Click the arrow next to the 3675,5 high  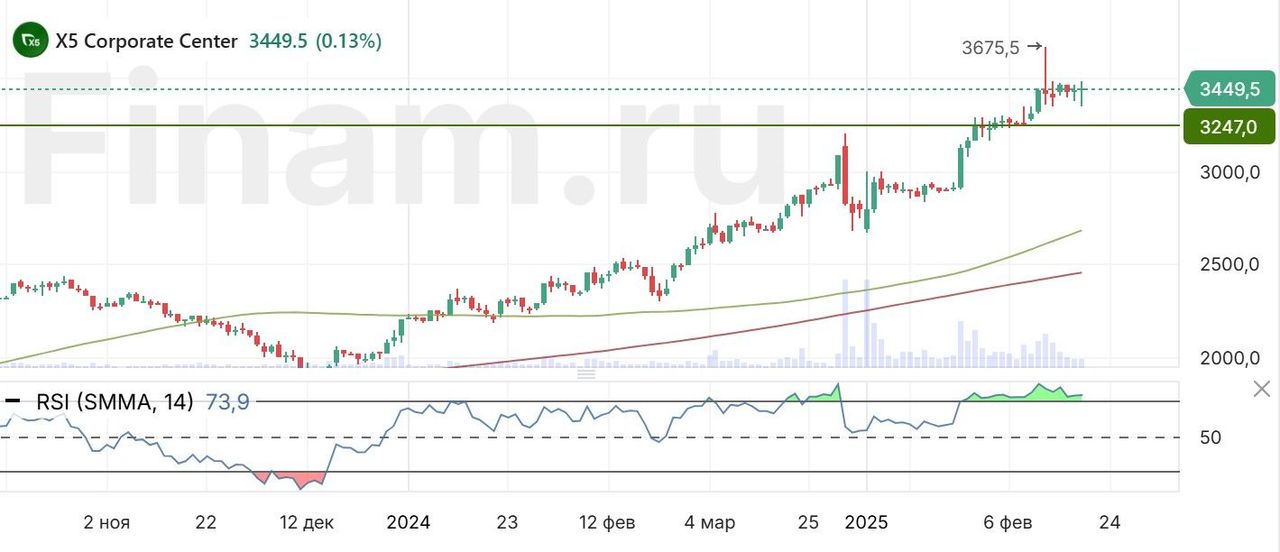[x=1034, y=46]
